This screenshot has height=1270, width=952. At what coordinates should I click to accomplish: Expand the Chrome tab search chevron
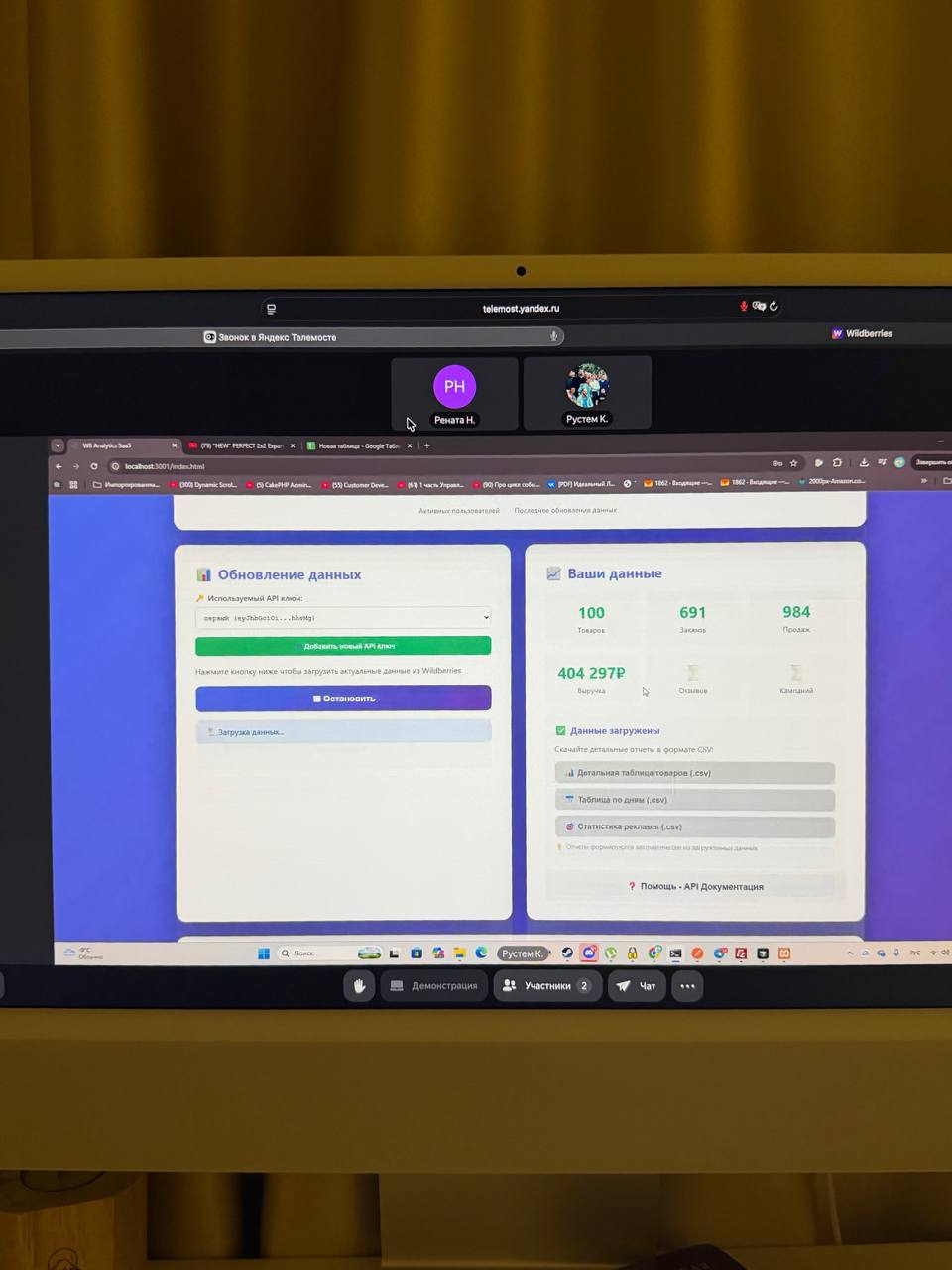[59, 445]
